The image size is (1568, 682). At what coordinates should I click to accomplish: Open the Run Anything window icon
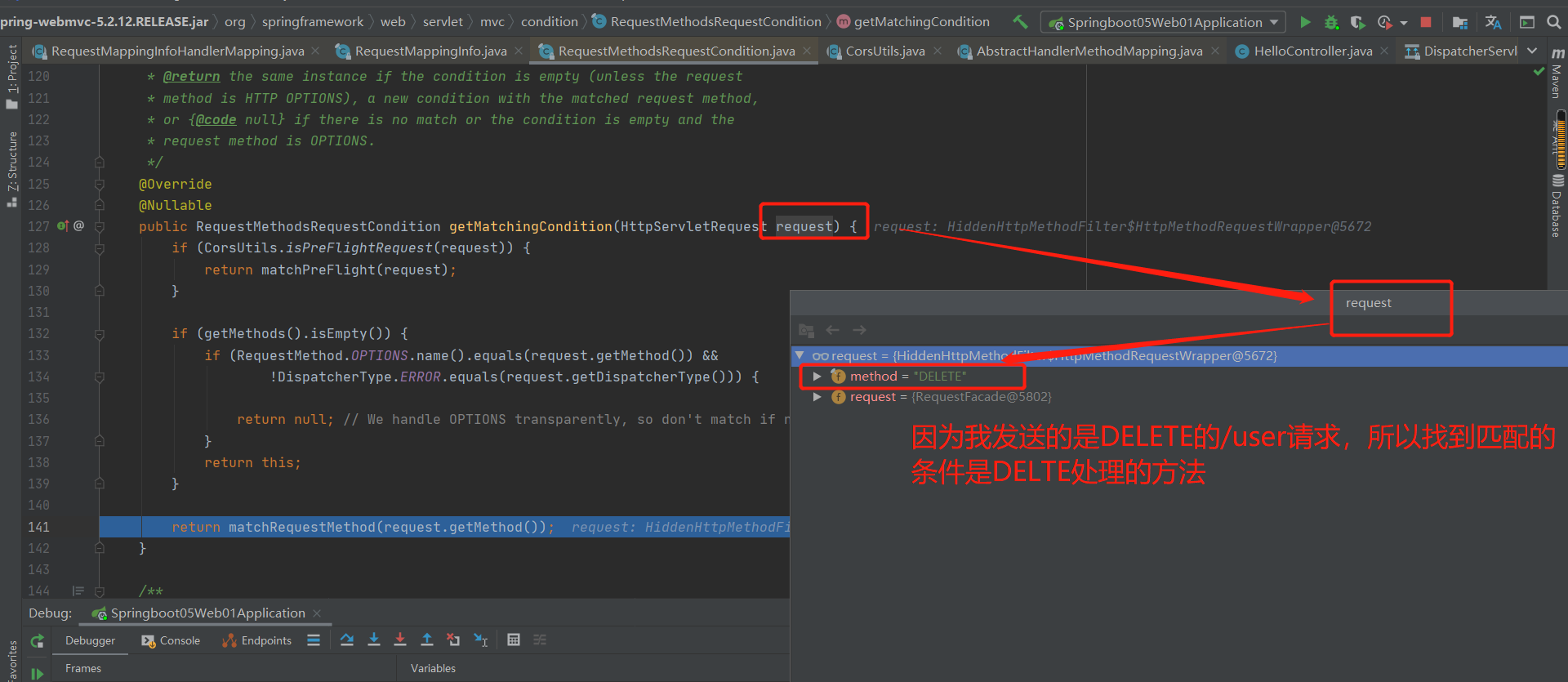point(1527,22)
